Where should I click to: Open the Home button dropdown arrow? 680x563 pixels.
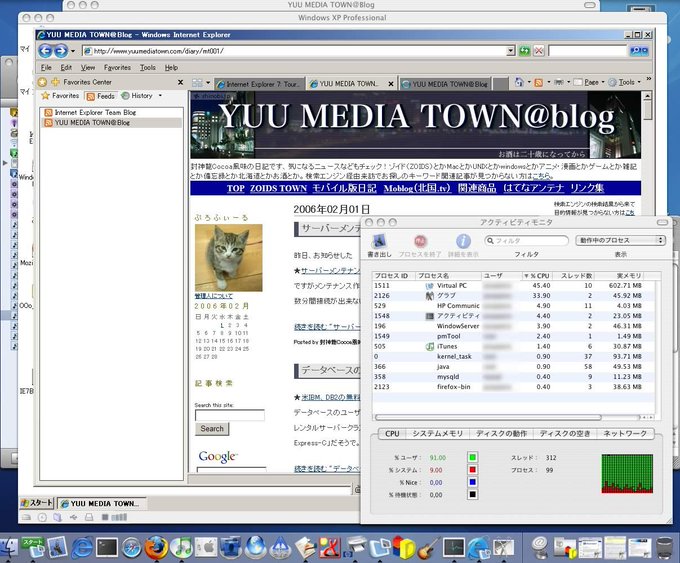[529, 82]
